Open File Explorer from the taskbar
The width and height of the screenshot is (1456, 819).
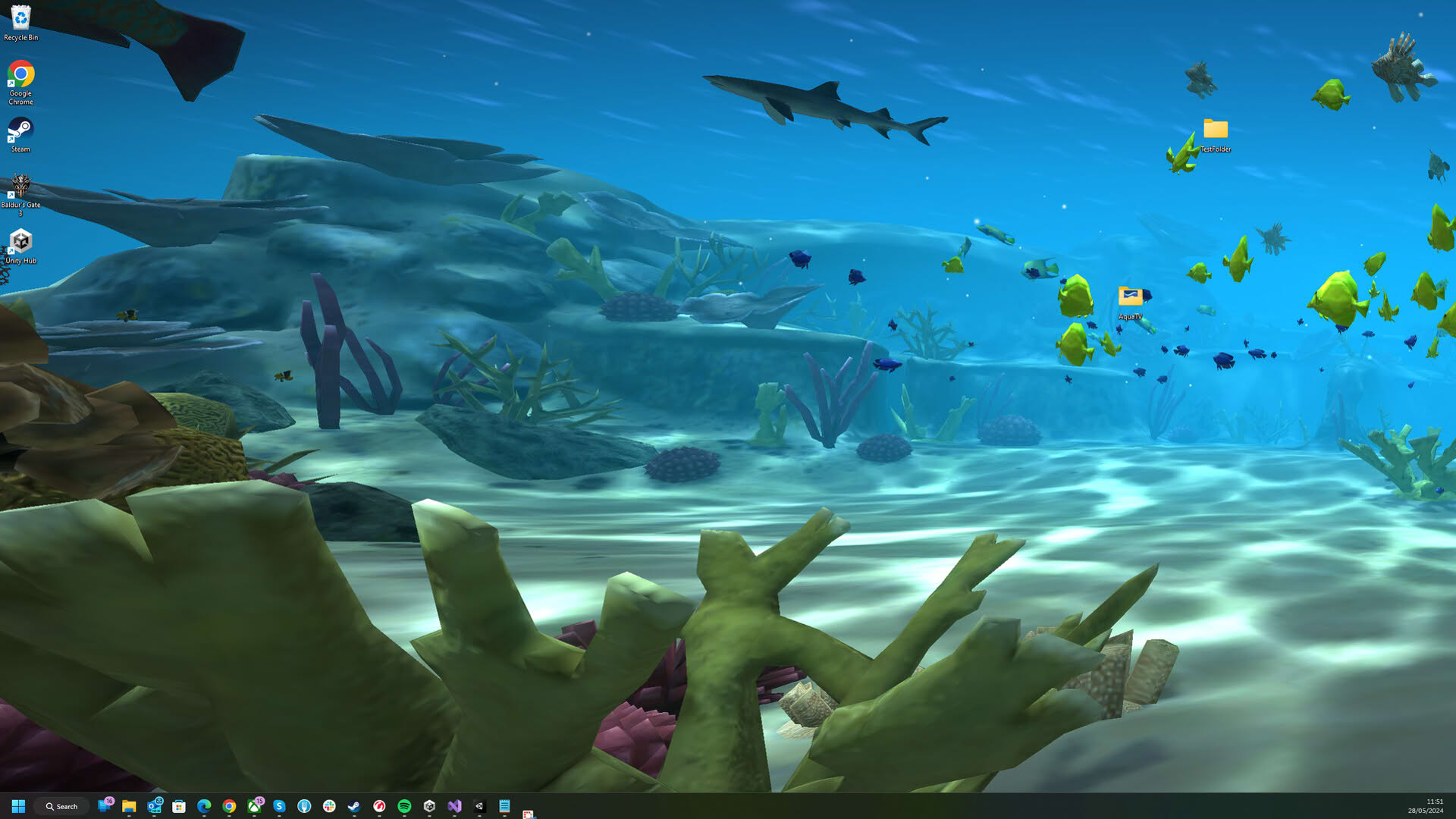(x=129, y=806)
